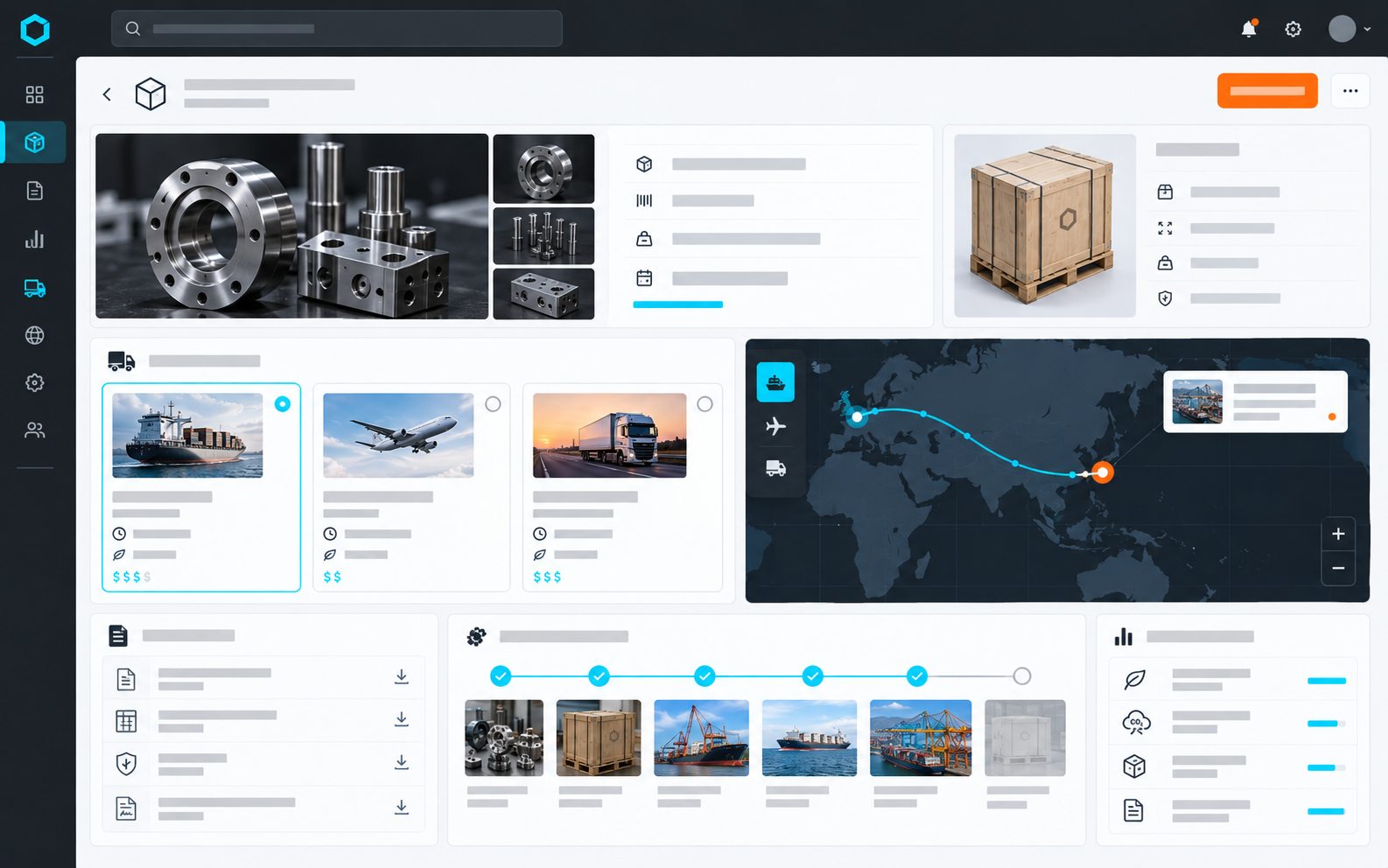The height and width of the screenshot is (868, 1388).
Task: Open the analytics bar chart sidebar item
Action: click(x=34, y=239)
